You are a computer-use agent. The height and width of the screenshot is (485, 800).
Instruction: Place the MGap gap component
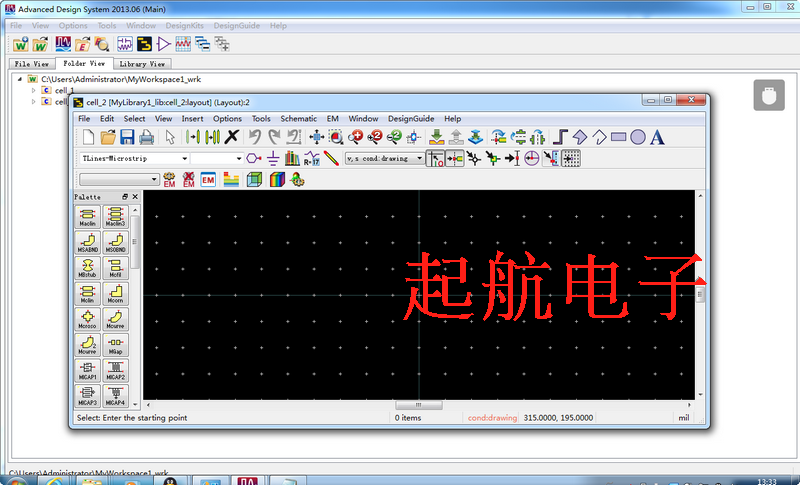(x=115, y=344)
